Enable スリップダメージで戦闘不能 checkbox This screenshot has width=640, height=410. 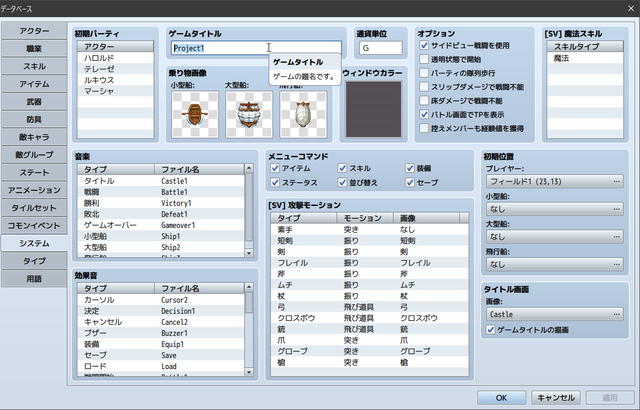click(x=424, y=87)
